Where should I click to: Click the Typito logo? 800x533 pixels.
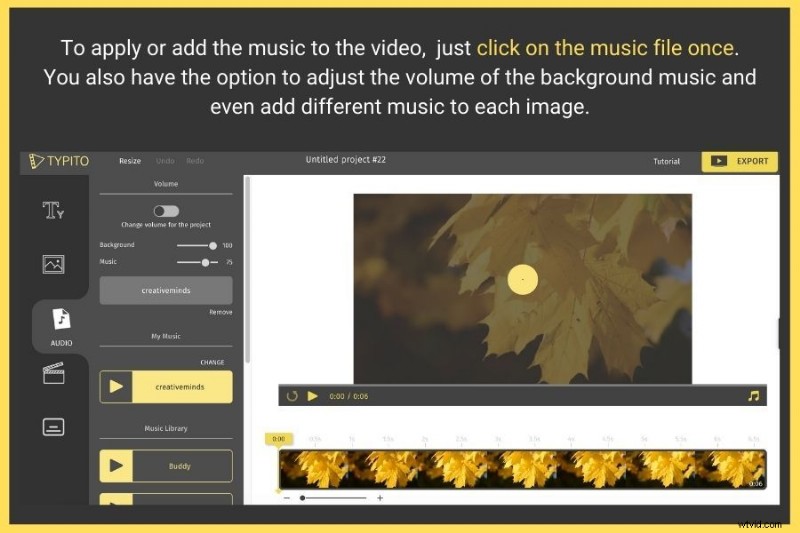(x=59, y=161)
